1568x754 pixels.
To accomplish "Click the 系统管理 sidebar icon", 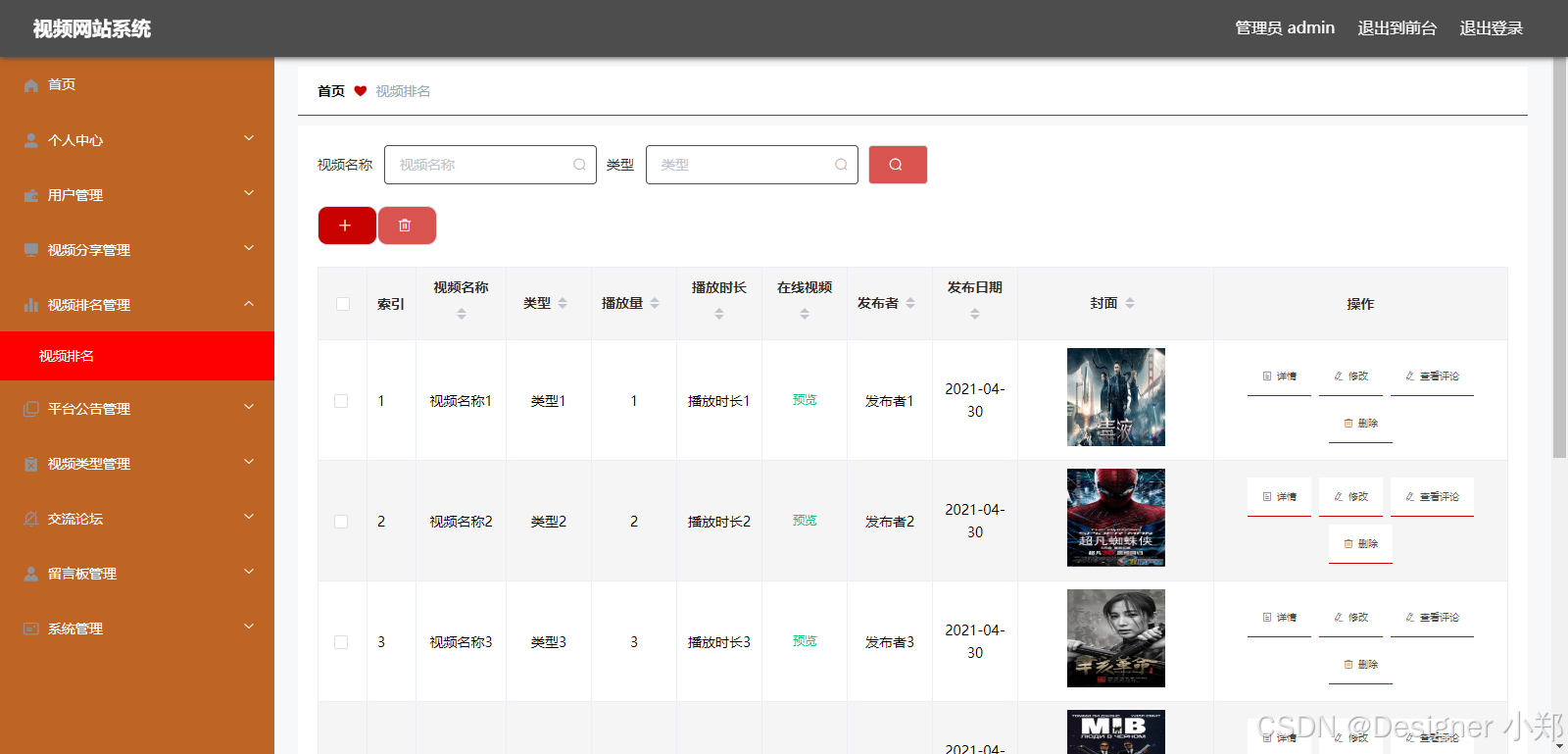I will pos(31,628).
